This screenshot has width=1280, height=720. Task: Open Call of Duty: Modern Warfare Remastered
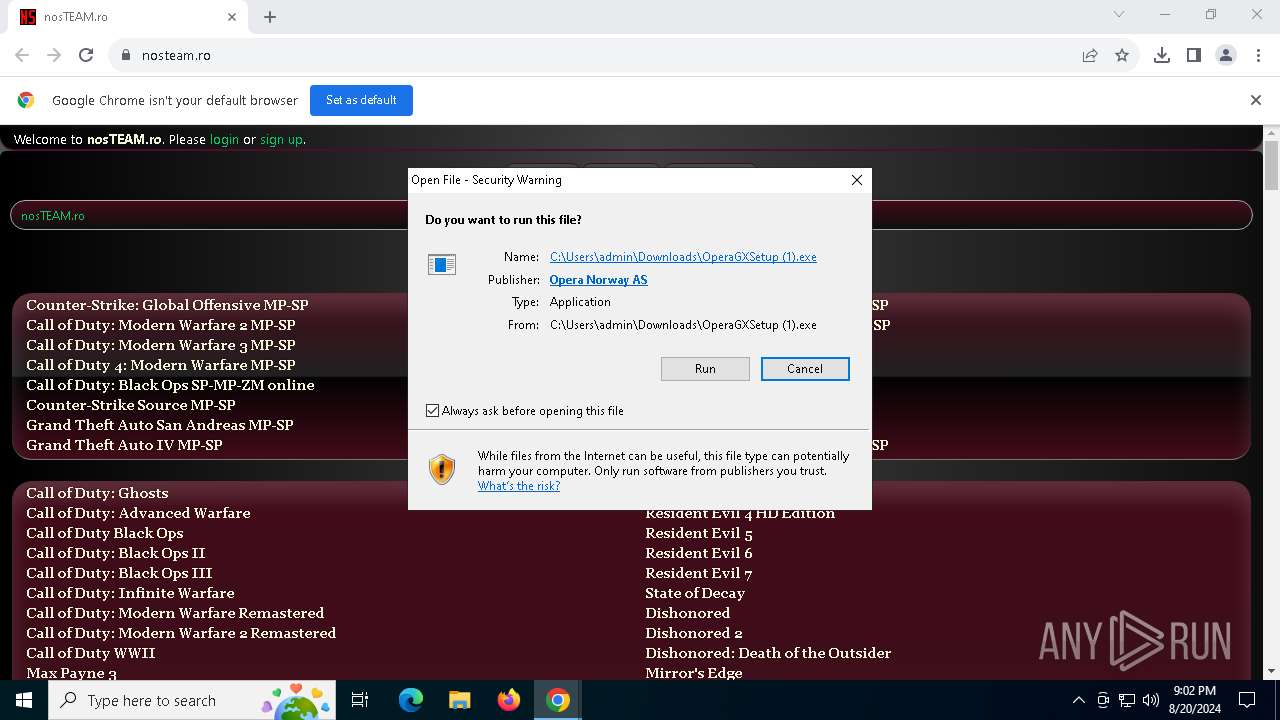(x=175, y=613)
